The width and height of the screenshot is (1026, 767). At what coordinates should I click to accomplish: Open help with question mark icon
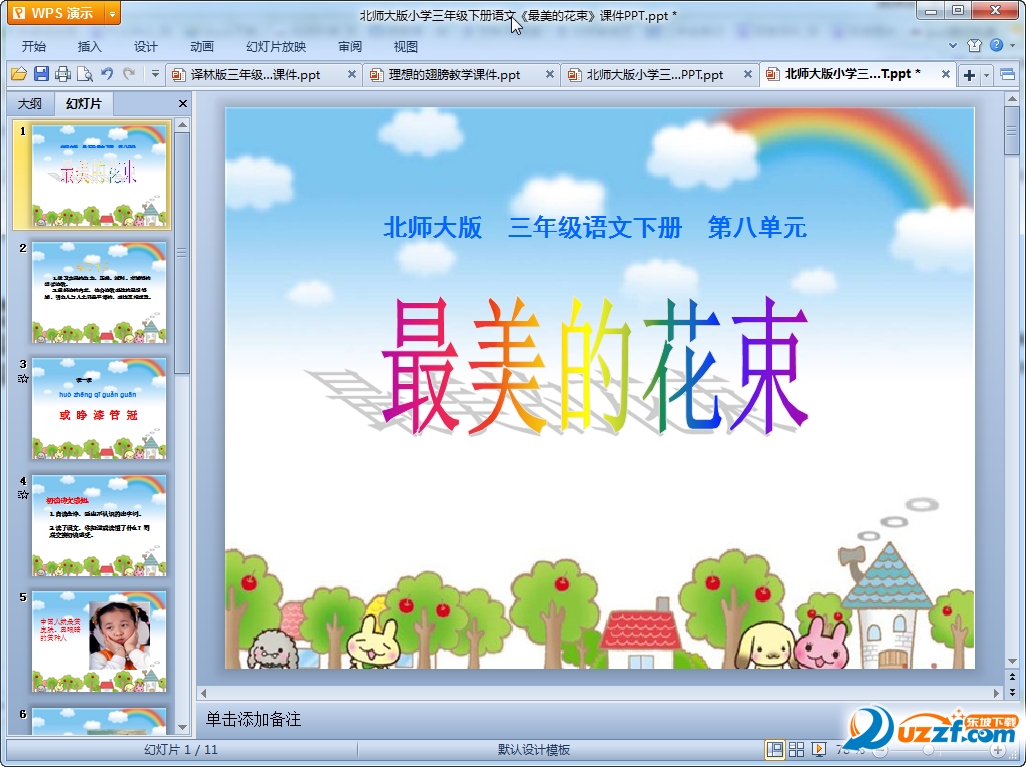coord(997,45)
